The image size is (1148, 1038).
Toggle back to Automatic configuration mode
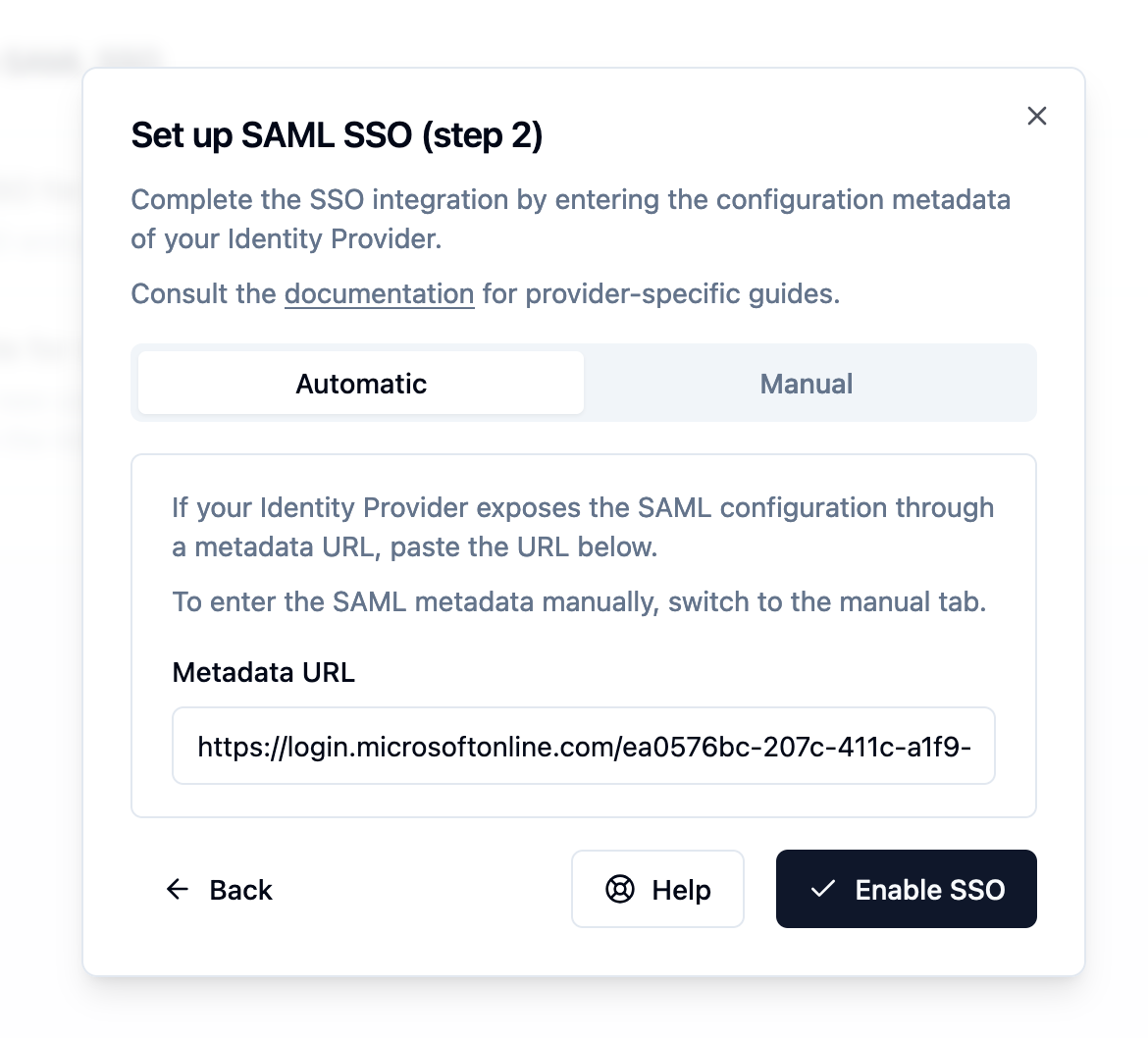[359, 384]
